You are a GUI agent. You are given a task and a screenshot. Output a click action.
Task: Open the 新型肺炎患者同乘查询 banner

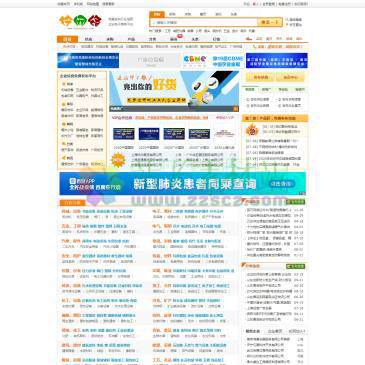[183, 183]
